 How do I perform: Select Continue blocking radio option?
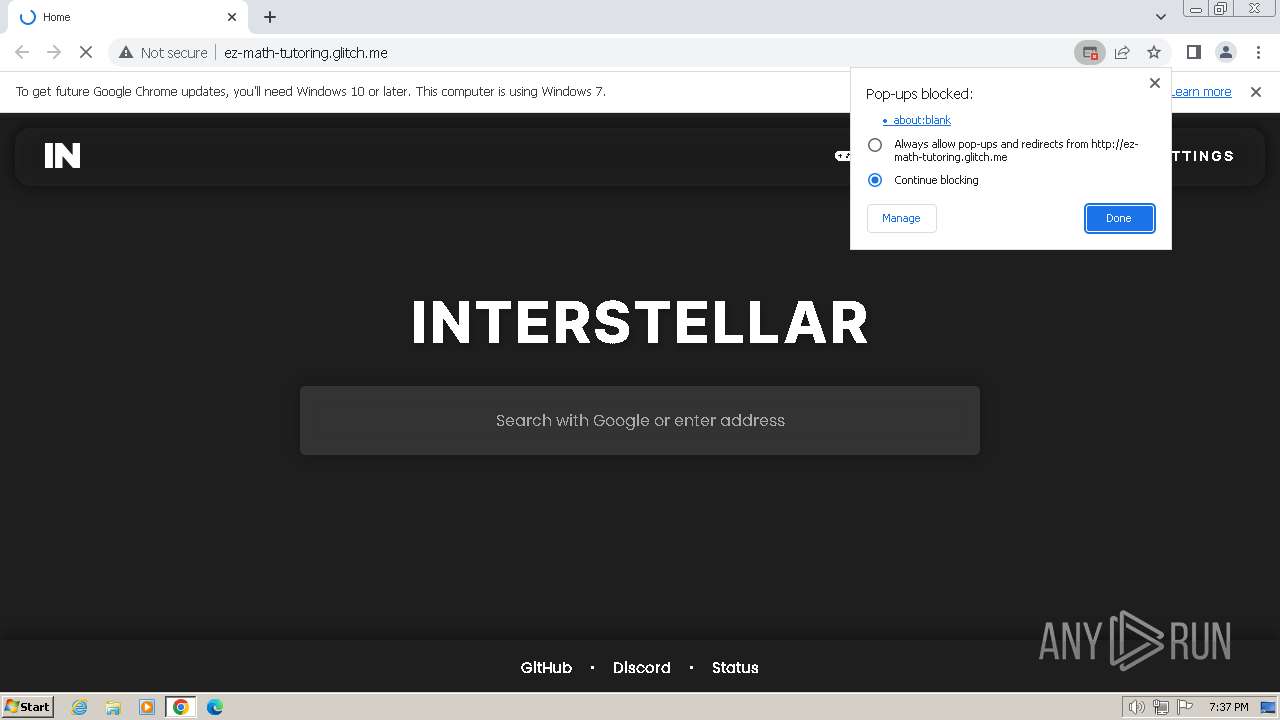coord(875,180)
